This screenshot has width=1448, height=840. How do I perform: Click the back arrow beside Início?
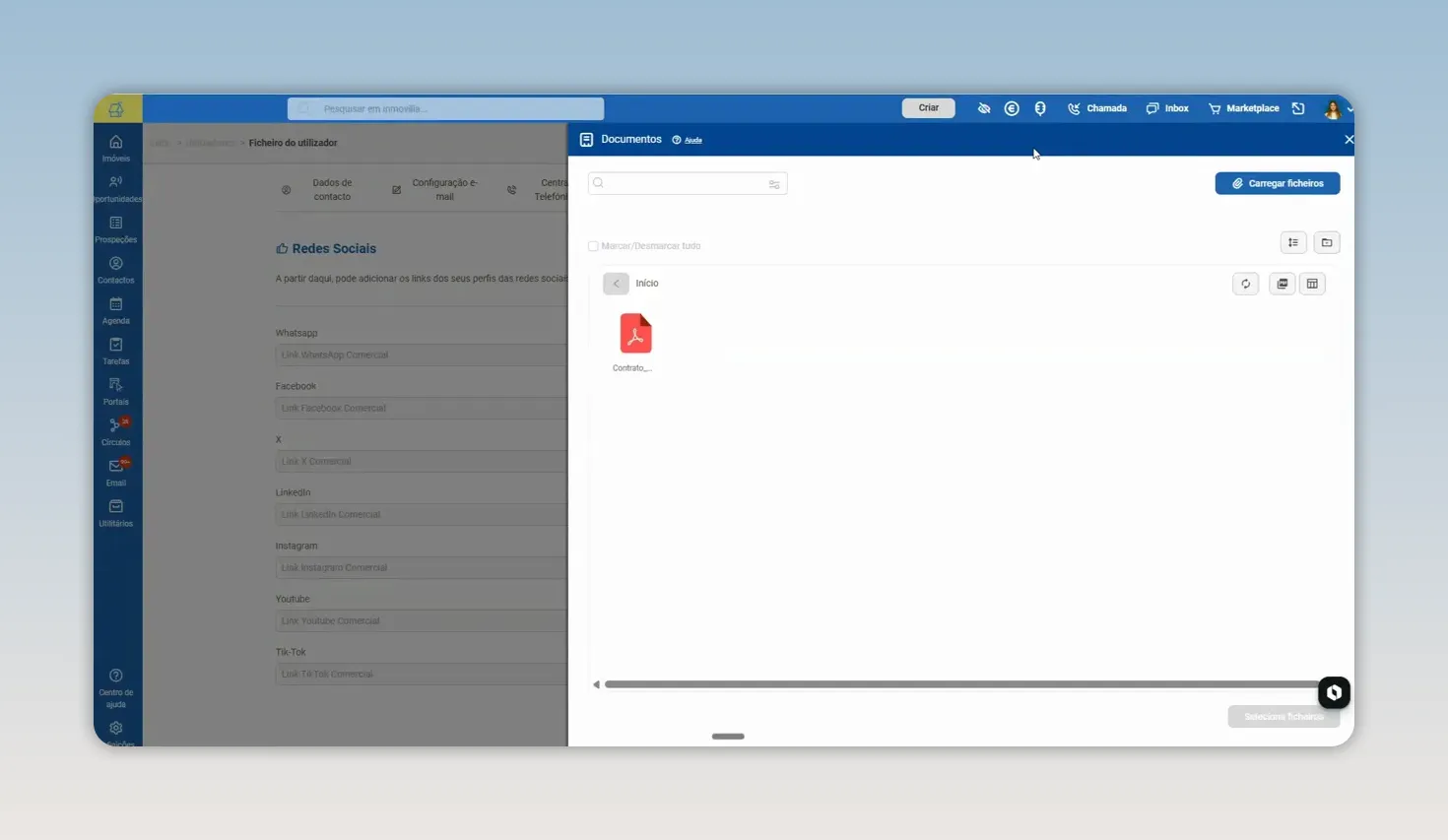tap(616, 284)
